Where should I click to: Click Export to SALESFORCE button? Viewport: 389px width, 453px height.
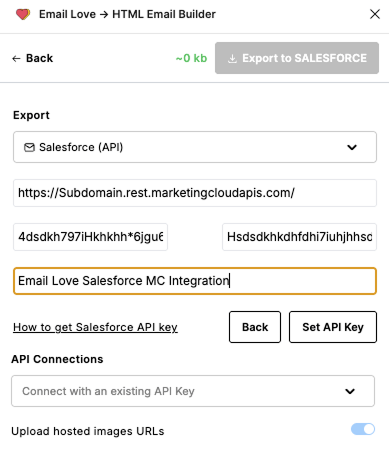coord(297,58)
